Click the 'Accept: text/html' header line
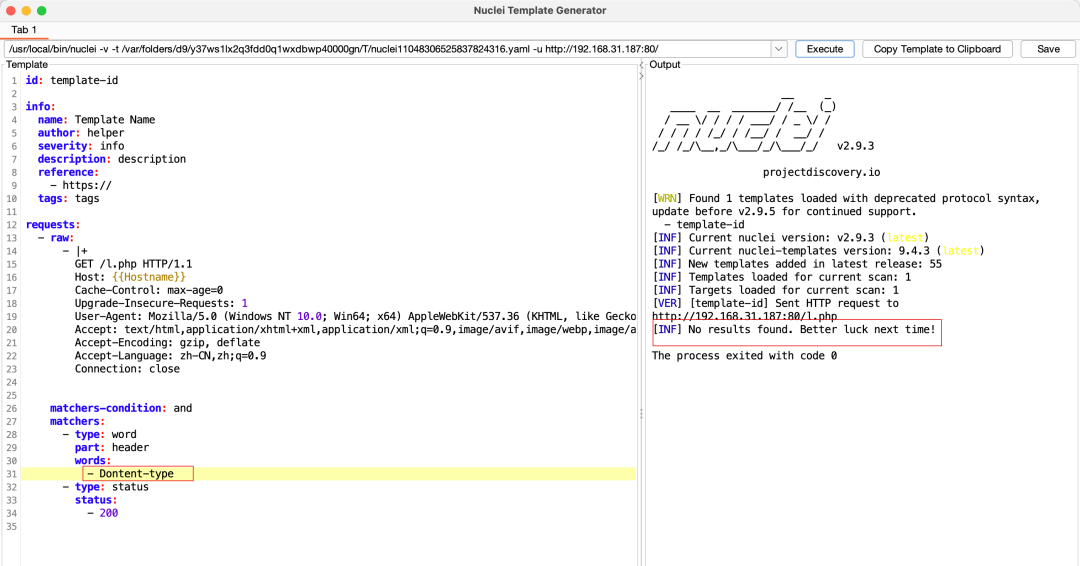Screen dimensions: 1080x566 (x=355, y=329)
